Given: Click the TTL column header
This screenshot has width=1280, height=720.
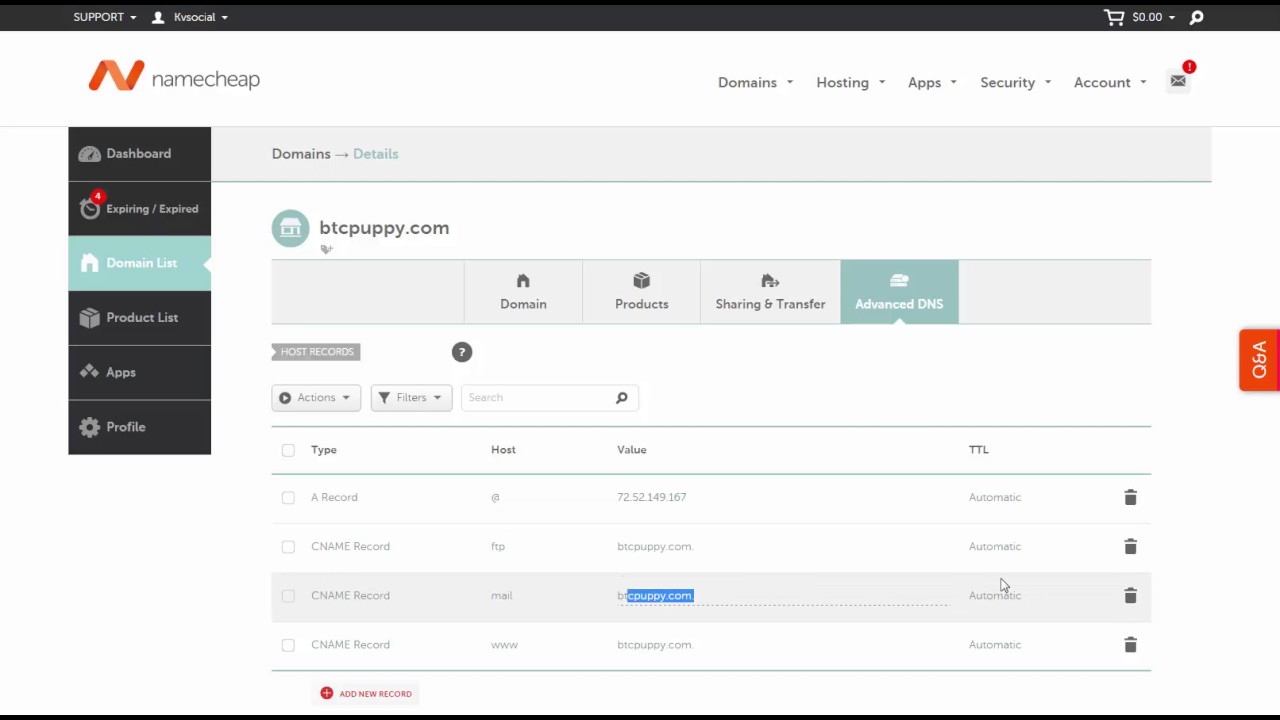Looking at the screenshot, I should (x=979, y=450).
